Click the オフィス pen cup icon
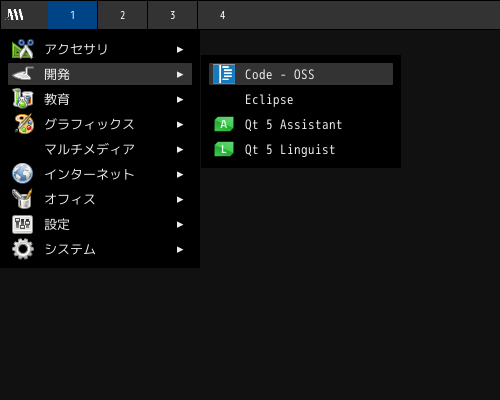 pyautogui.click(x=23, y=199)
